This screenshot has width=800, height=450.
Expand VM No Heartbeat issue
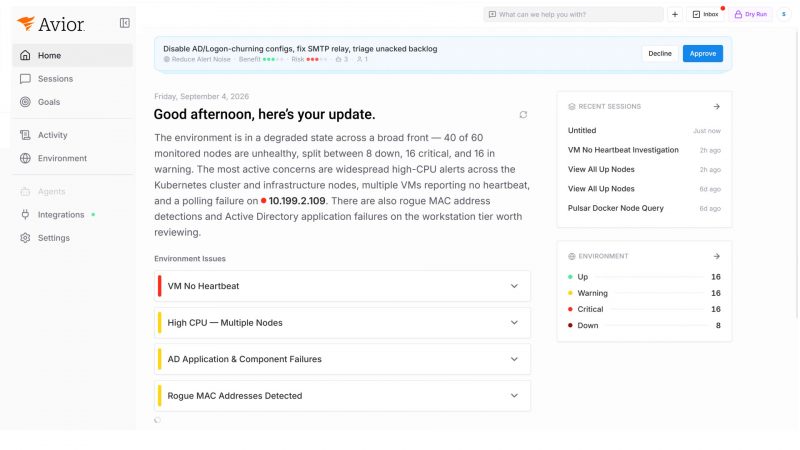click(x=514, y=286)
